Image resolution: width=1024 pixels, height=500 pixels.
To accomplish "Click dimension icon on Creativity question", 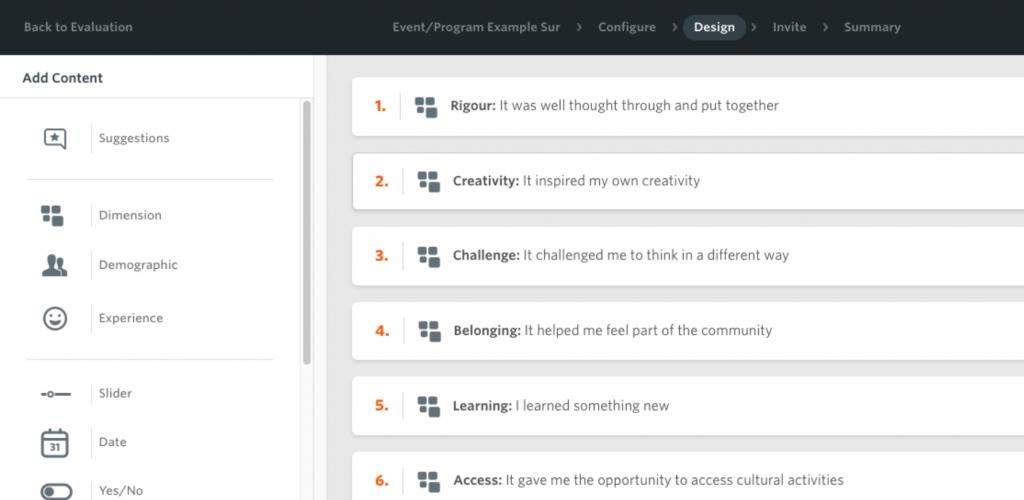I will (429, 181).
